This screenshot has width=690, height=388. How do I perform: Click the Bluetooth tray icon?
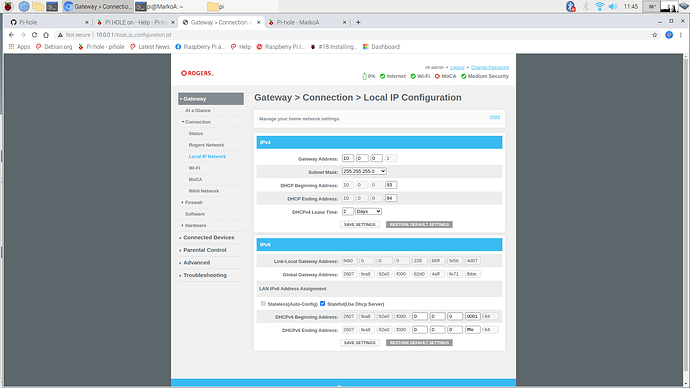[x=571, y=7]
